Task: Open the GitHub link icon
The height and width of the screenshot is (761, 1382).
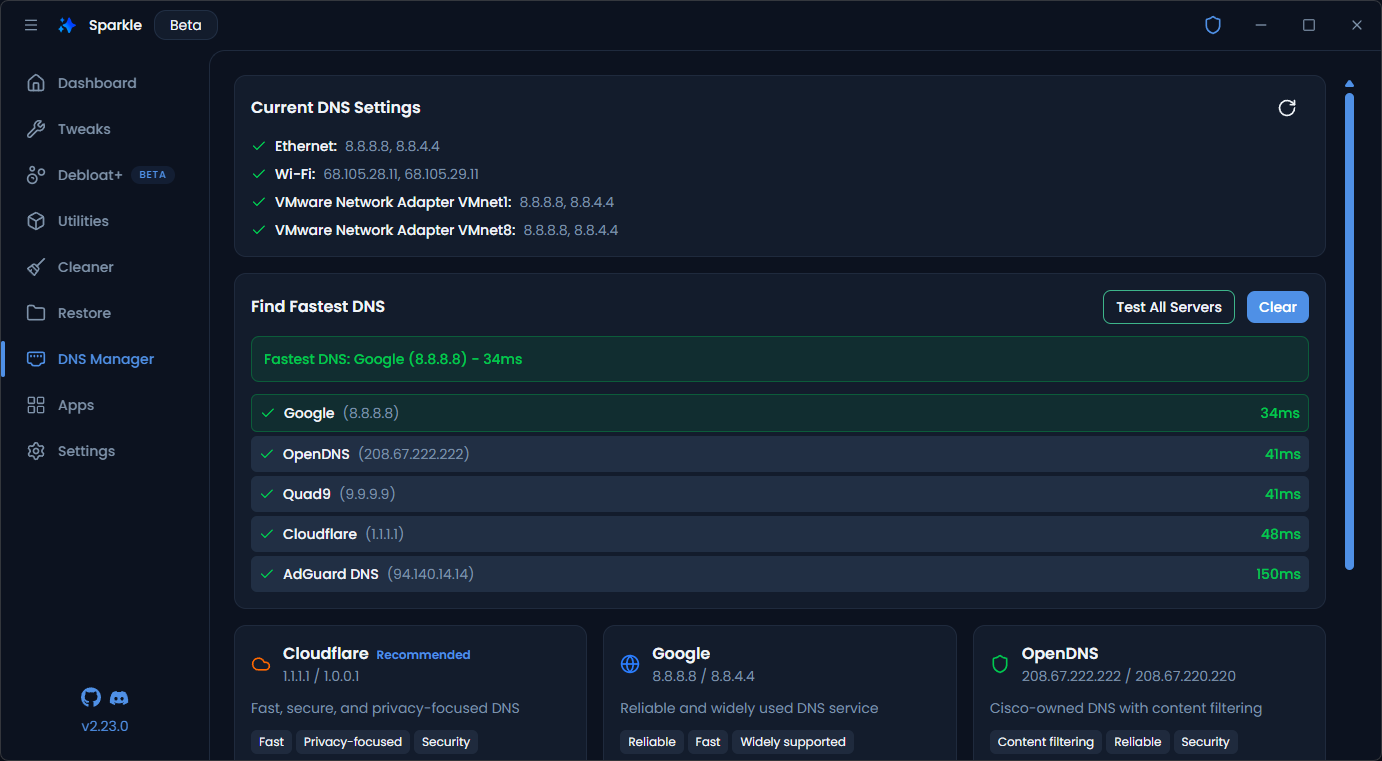Action: (x=91, y=697)
